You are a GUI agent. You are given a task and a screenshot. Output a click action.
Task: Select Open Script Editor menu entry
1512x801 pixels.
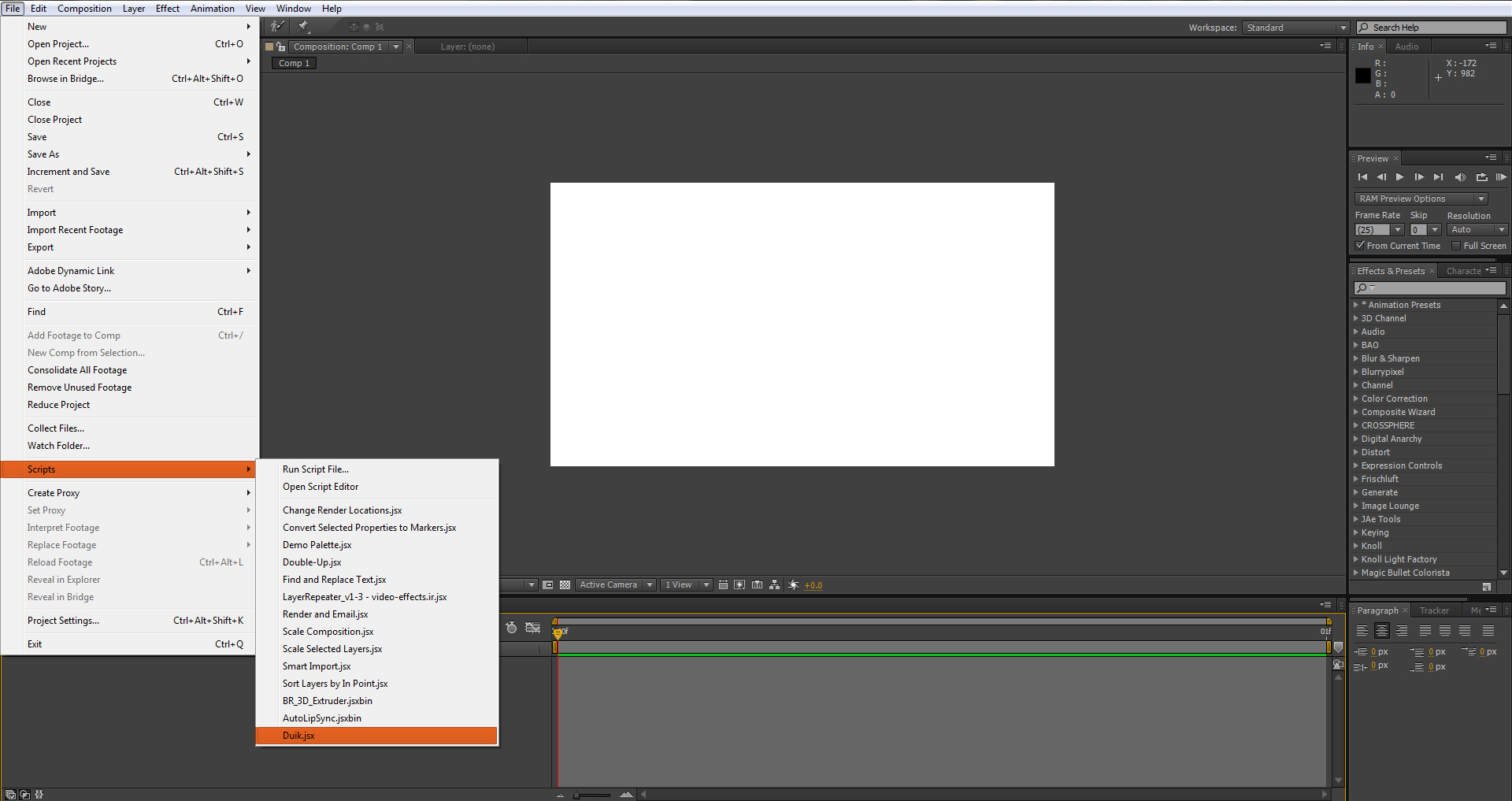click(x=377, y=487)
